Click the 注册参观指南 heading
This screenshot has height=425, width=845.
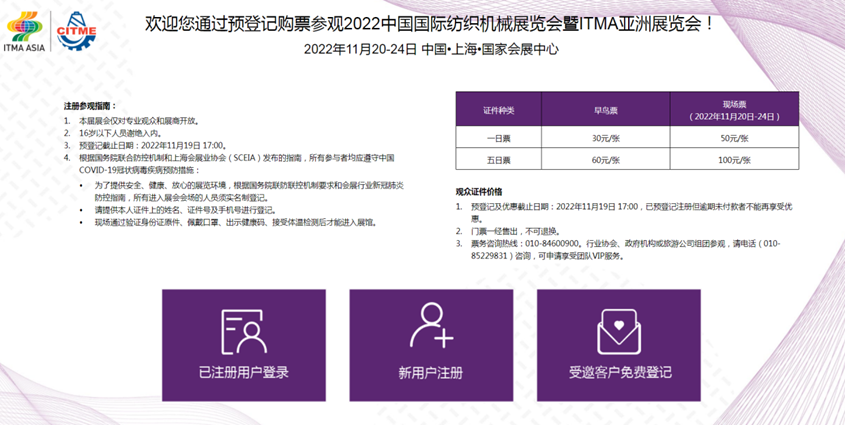[x=90, y=105]
